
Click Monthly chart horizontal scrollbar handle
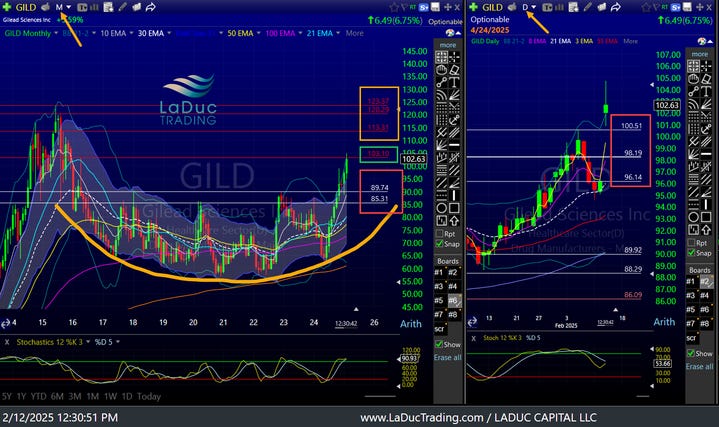pos(380,396)
